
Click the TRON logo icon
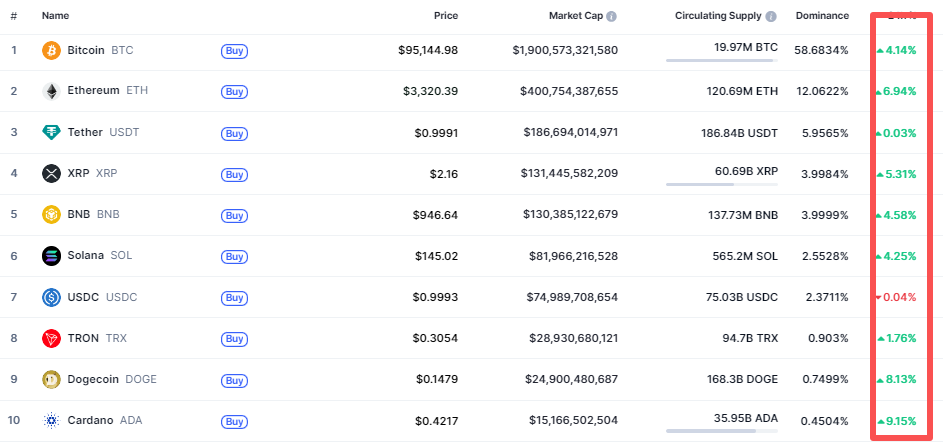(x=51, y=338)
